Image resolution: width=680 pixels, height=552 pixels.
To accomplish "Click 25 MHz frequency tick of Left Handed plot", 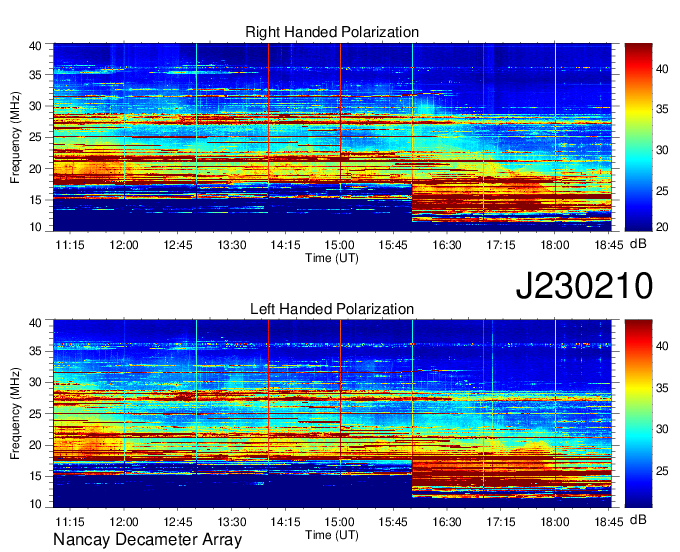I will pos(35,414).
